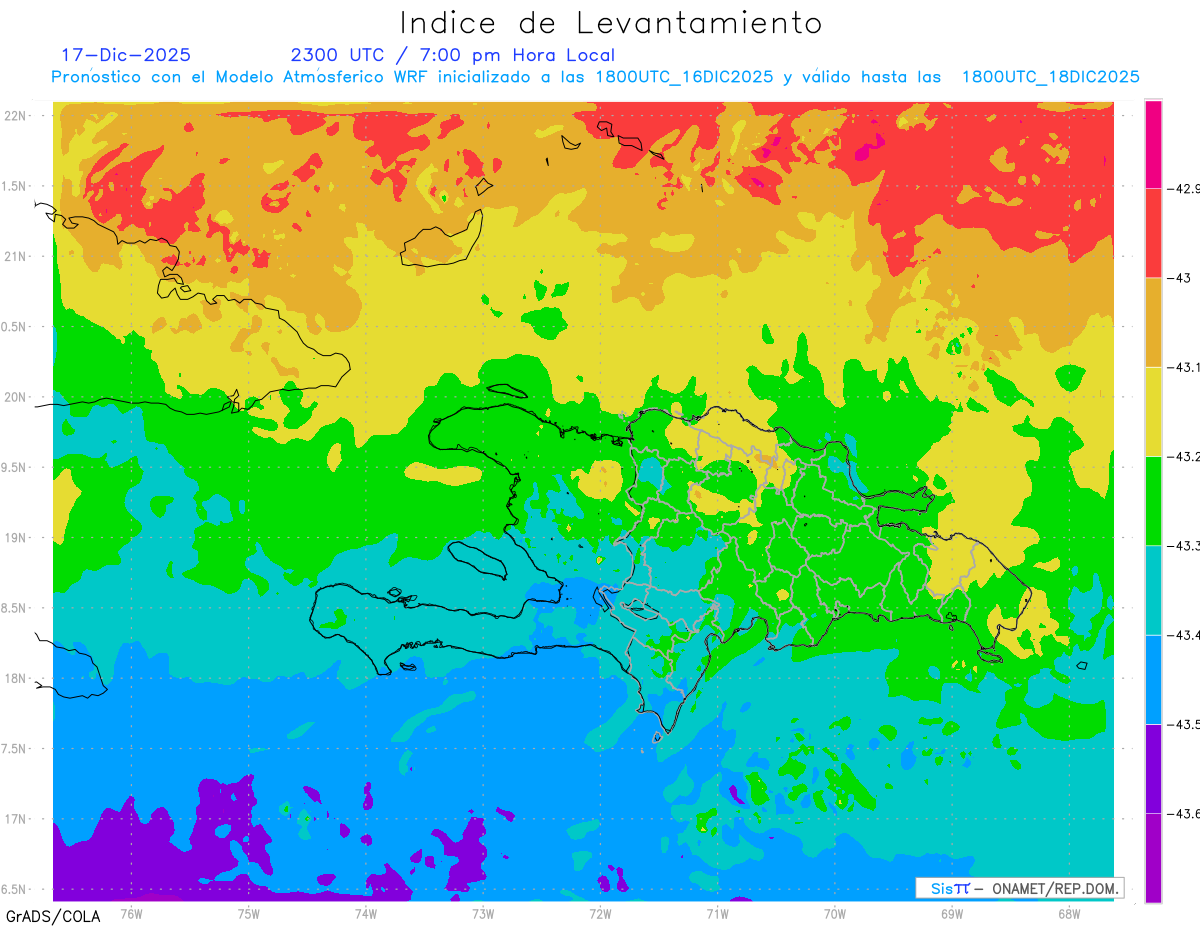This screenshot has height=927, width=1200.
Task: Click the '2300 UTC / 7:00 pm Hora Local' time
Action: pyautogui.click(x=452, y=55)
